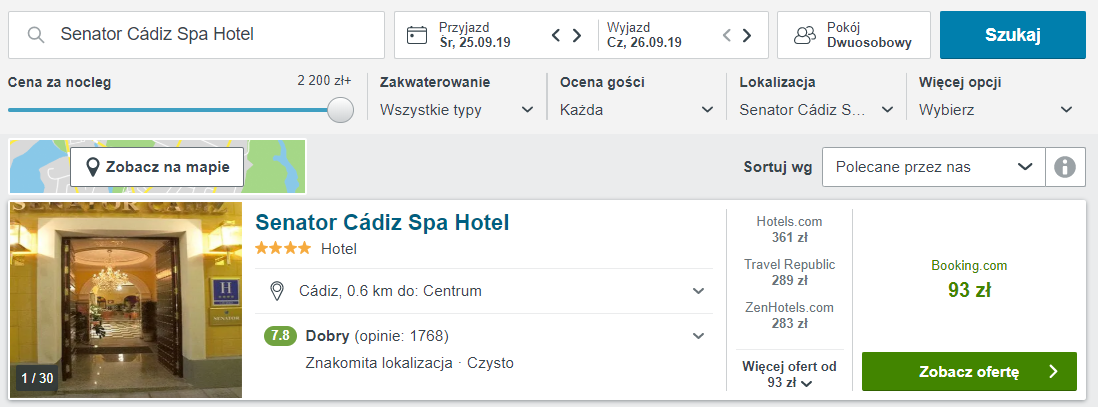
Task: Expand the Cádiz location details chevron
Action: (x=698, y=291)
